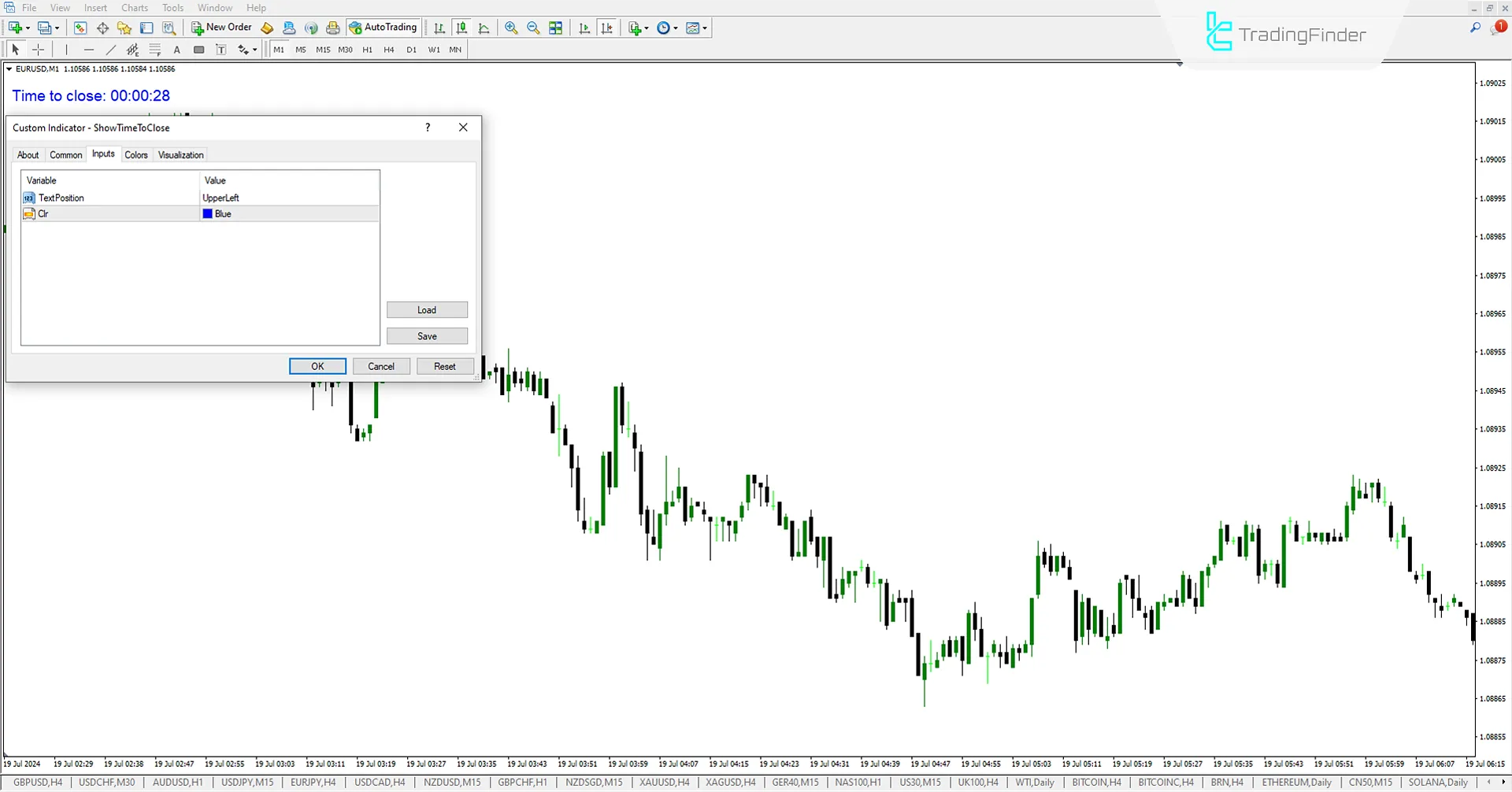Image resolution: width=1512 pixels, height=792 pixels.
Task: Open the New Order window
Action: [220, 28]
